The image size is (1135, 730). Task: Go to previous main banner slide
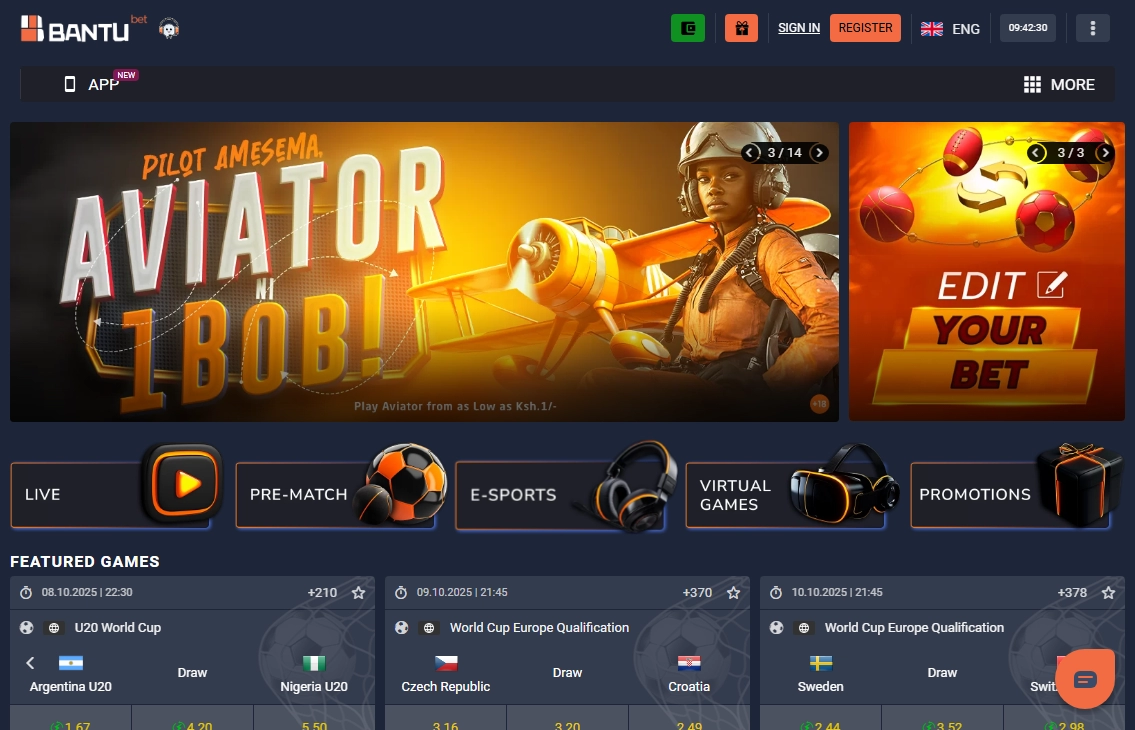click(x=751, y=153)
